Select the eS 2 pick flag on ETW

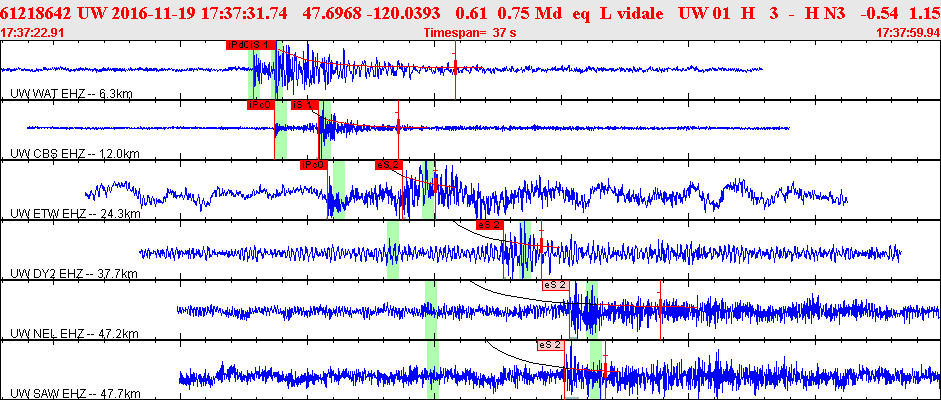coord(387,165)
